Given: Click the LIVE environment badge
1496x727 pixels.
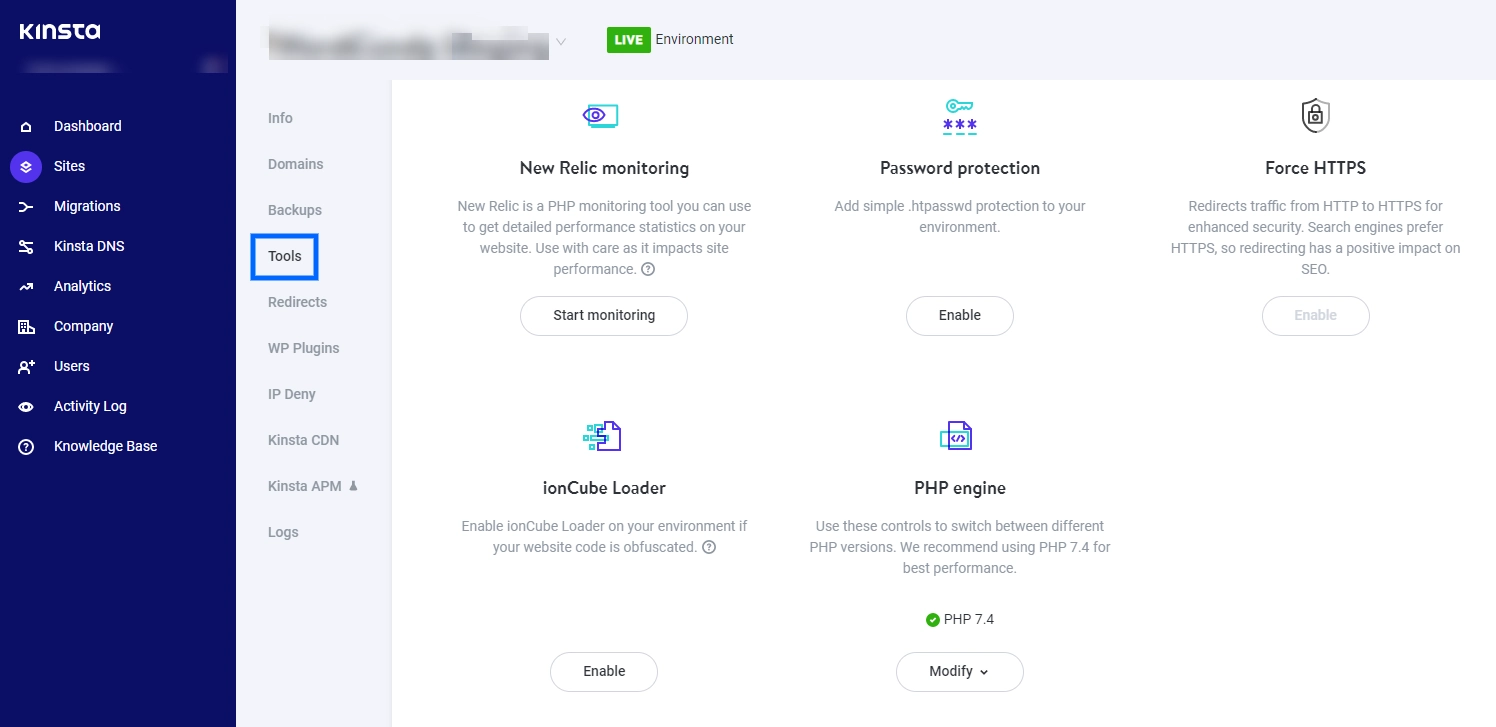Looking at the screenshot, I should coord(629,40).
